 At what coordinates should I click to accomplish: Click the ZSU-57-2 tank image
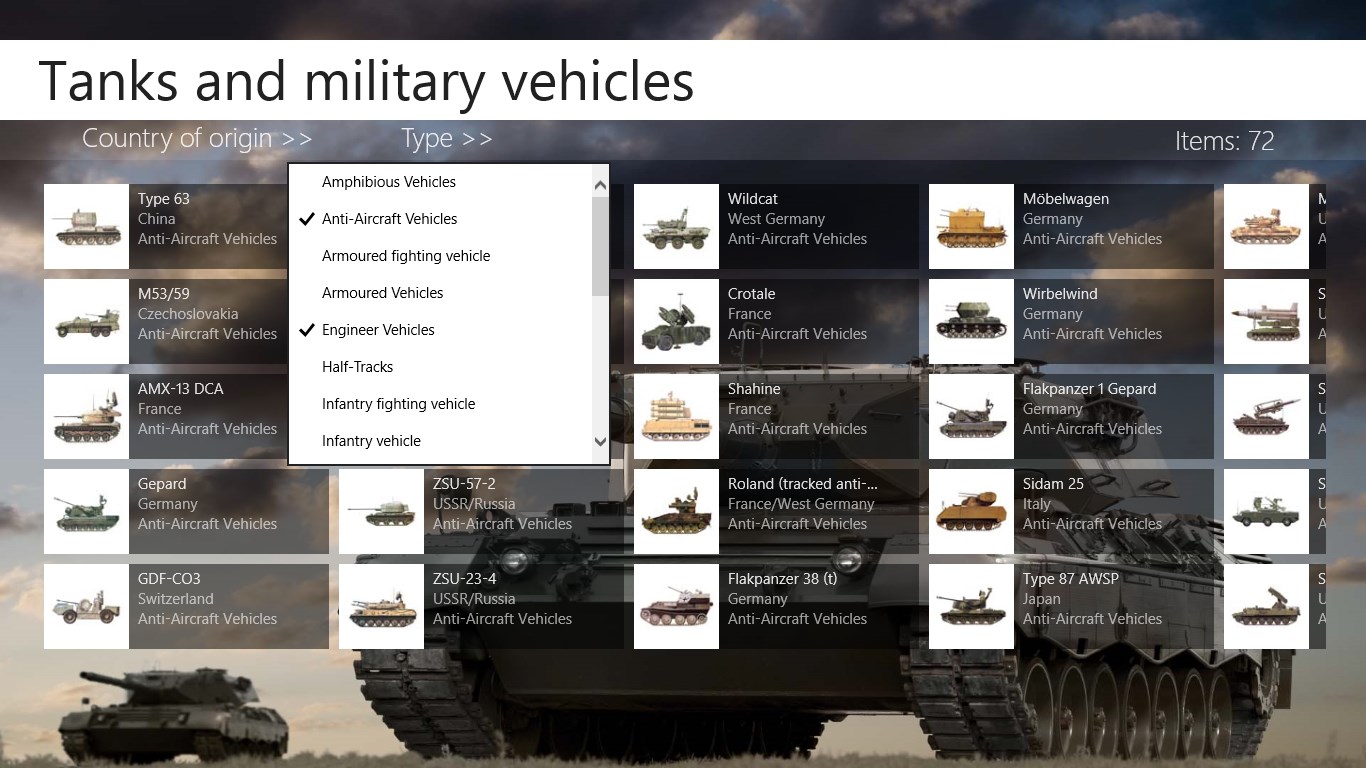click(x=381, y=511)
